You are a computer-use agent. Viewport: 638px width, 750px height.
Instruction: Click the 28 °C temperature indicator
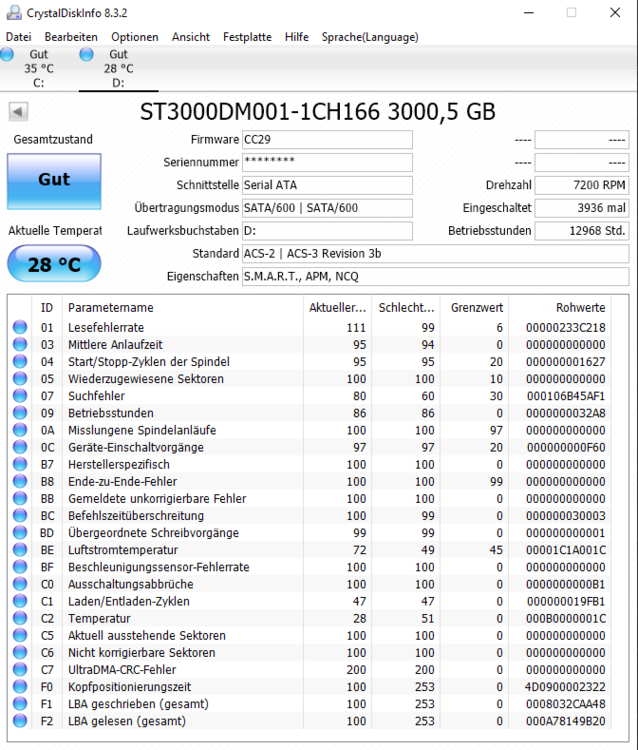coord(54,265)
